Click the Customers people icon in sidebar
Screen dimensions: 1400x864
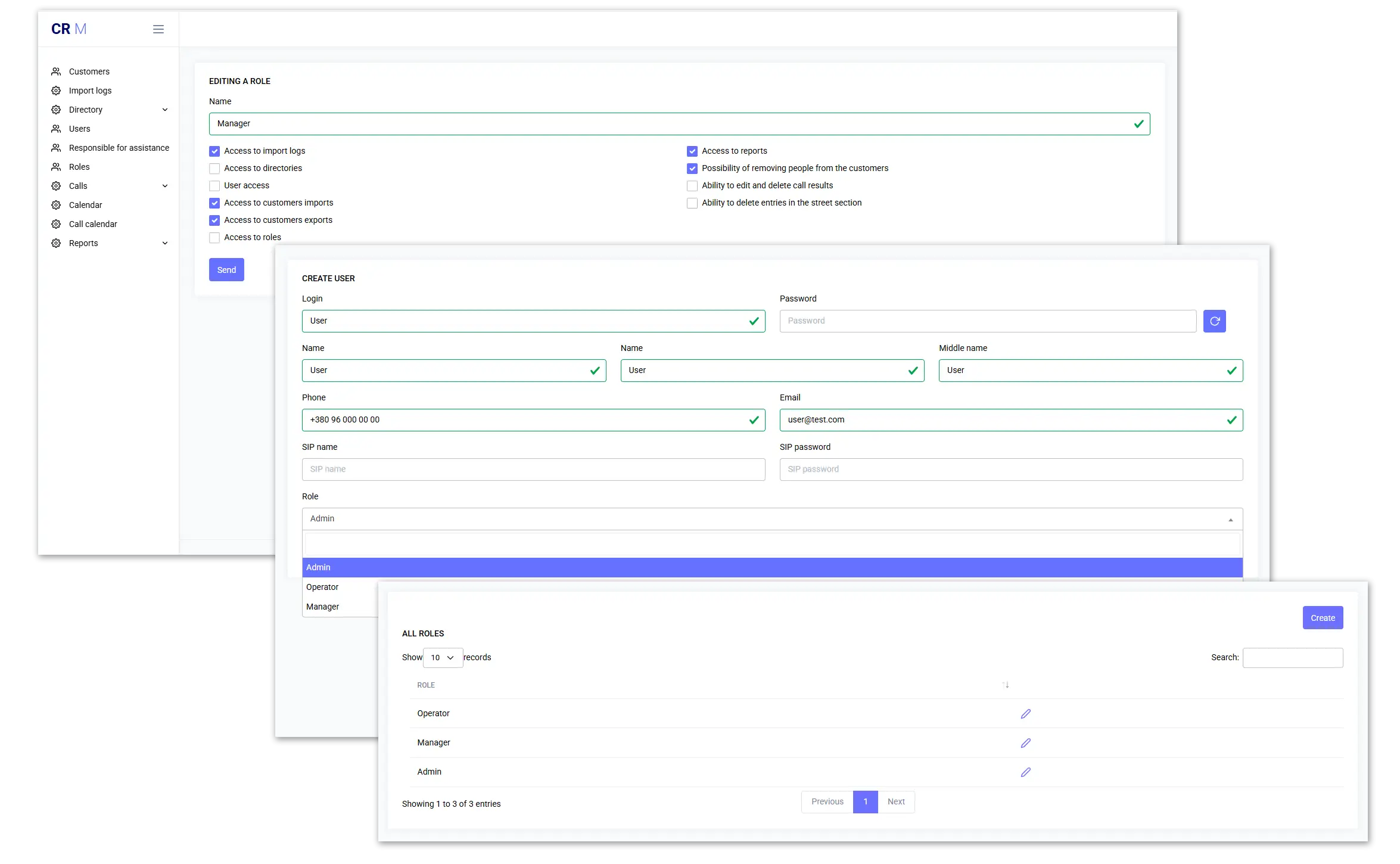56,72
